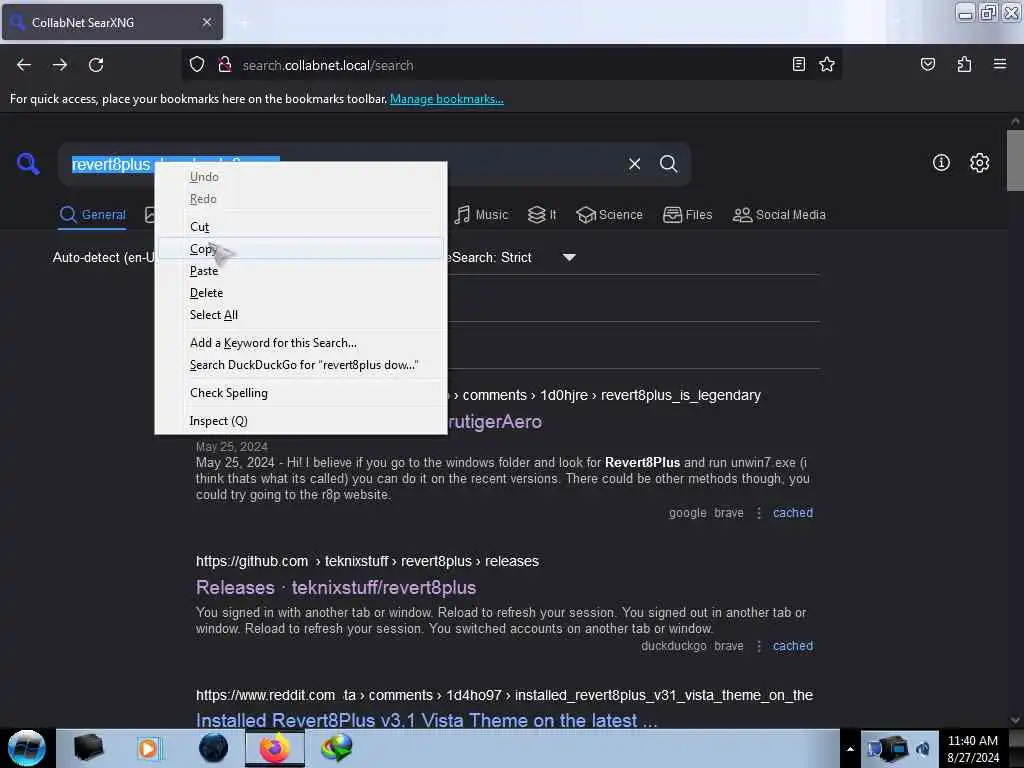Submit search with the magnifier button
Screen dimensions: 1024x768
pos(668,164)
